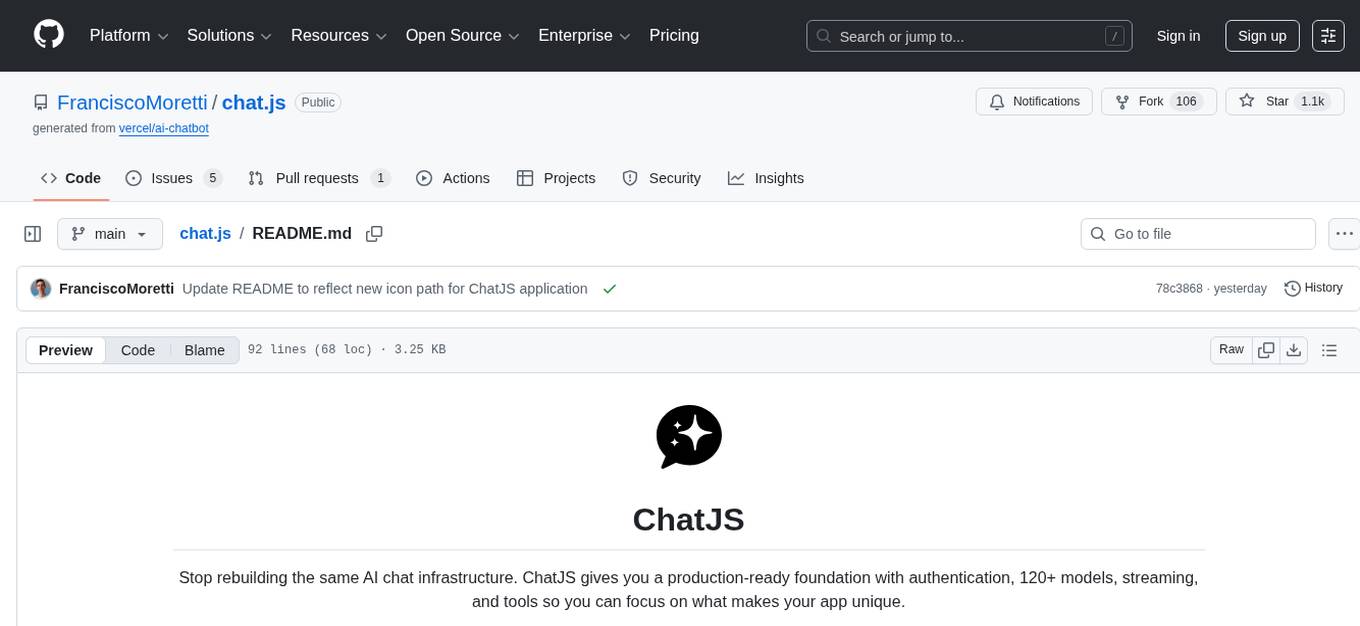The width and height of the screenshot is (1360, 626).
Task: Open the Pull requests tab
Action: 315,178
